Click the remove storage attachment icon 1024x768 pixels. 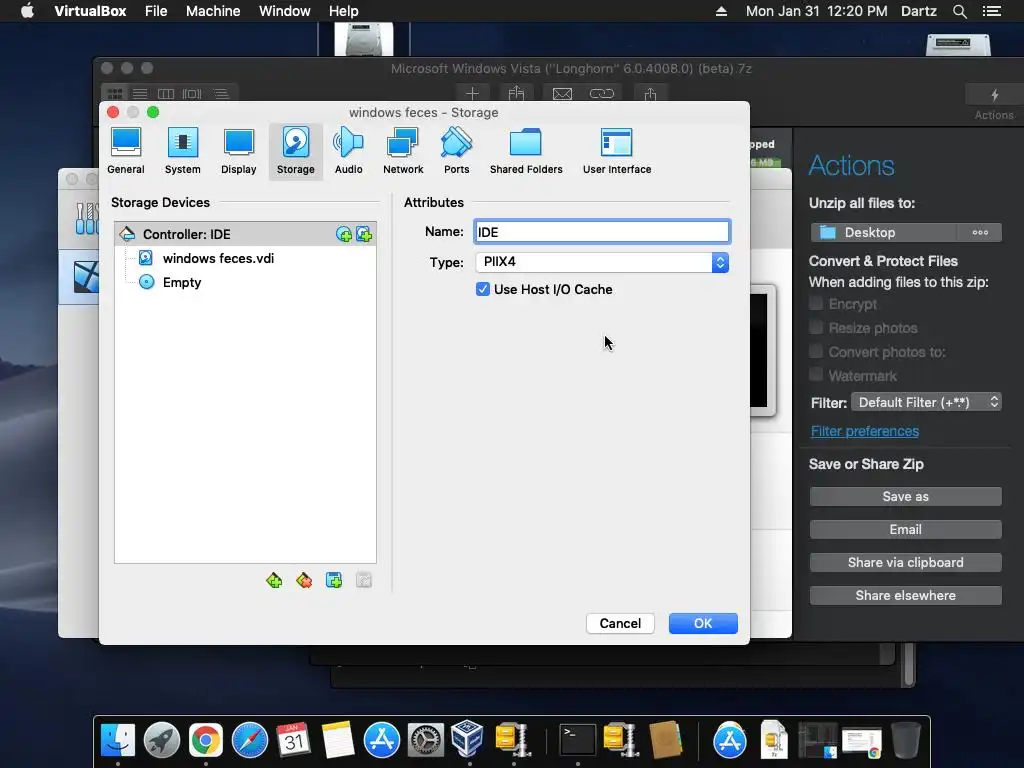(364, 580)
